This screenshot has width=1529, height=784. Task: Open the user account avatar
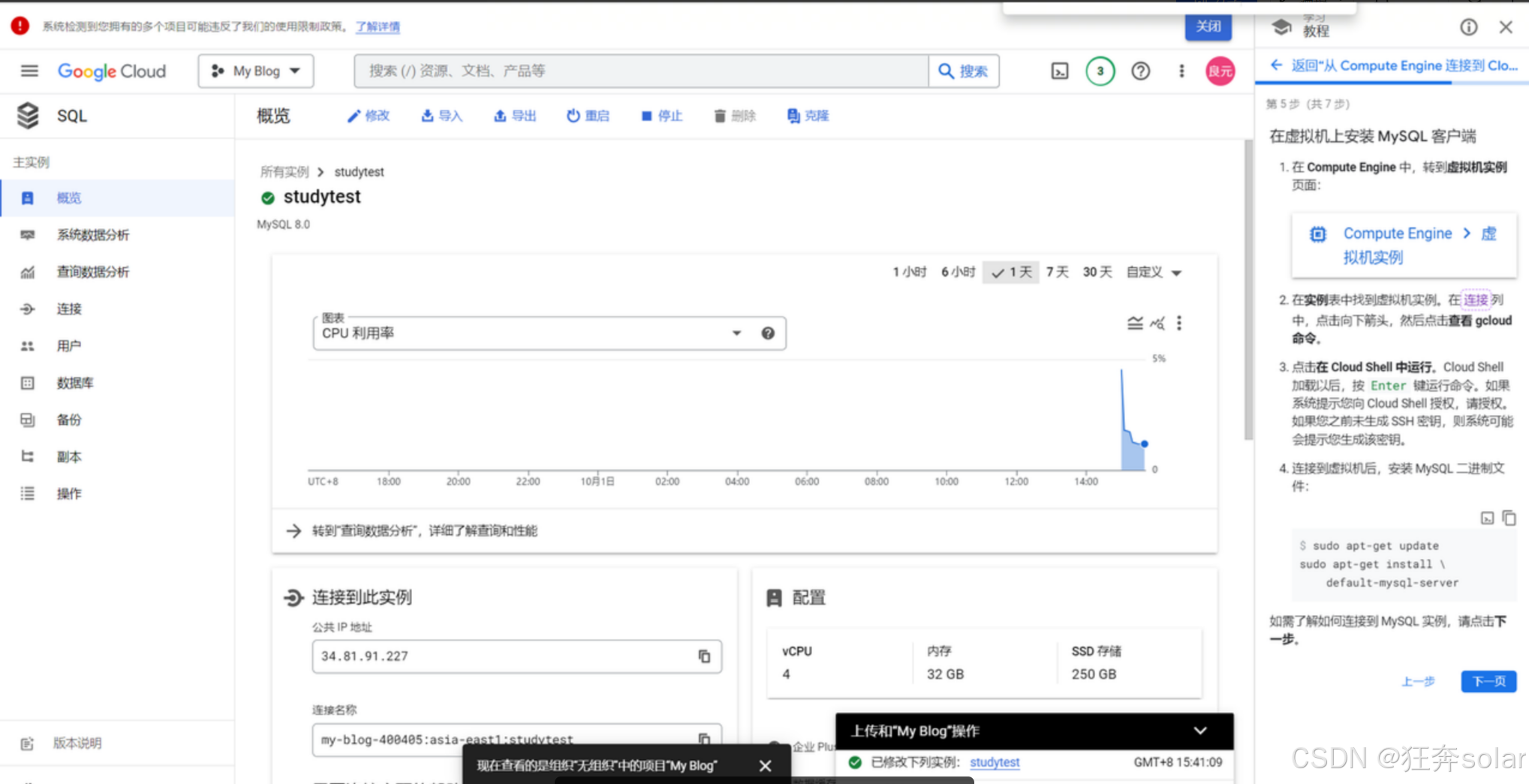click(x=1220, y=71)
